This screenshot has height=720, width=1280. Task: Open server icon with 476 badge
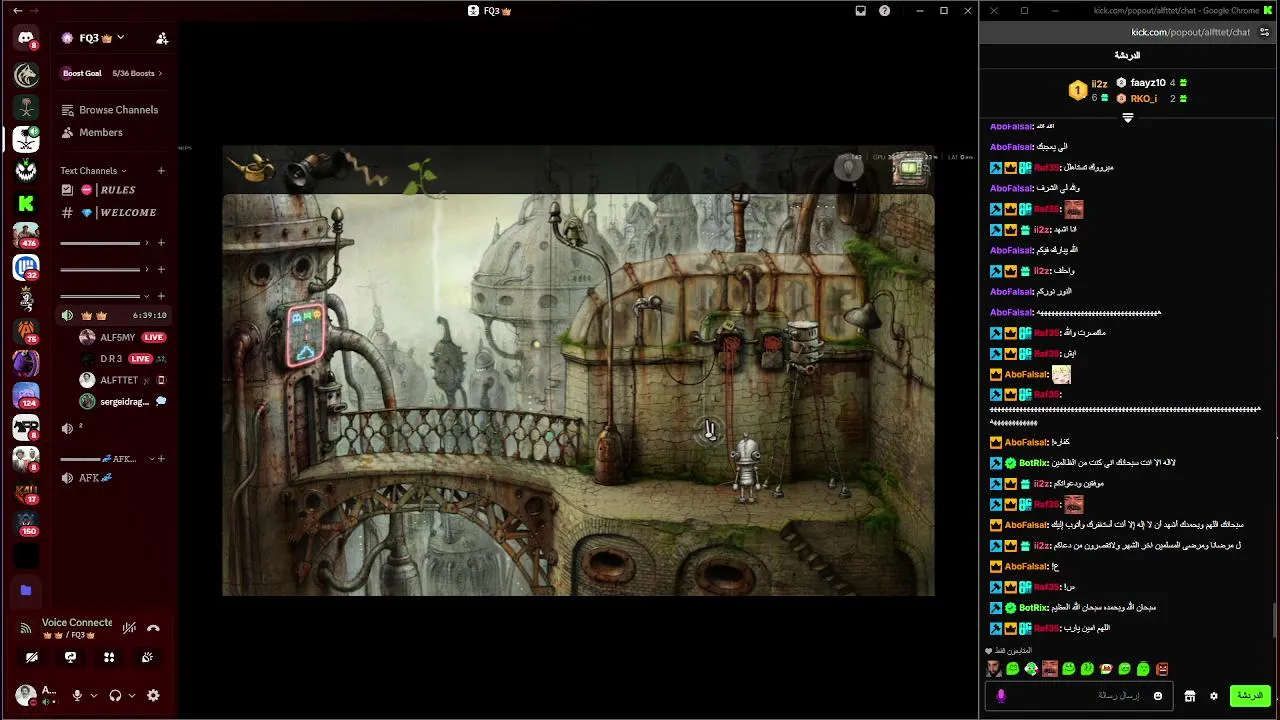tap(26, 236)
